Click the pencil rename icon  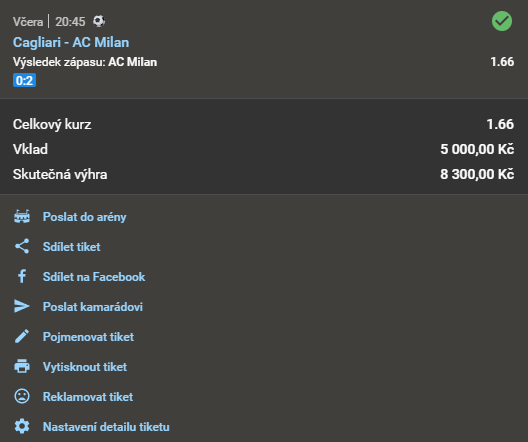[22, 336]
